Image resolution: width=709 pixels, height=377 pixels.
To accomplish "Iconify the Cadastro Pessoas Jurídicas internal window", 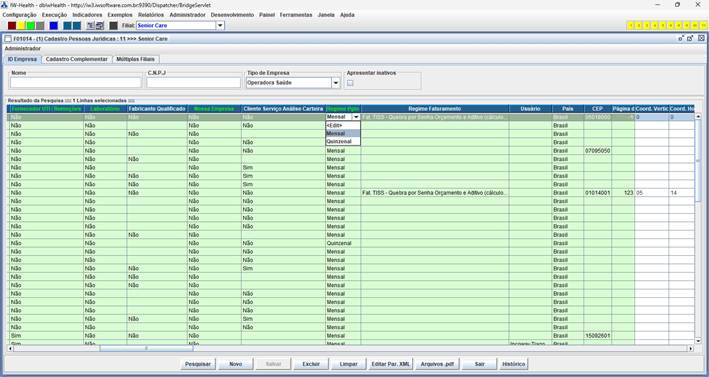I will click(681, 38).
